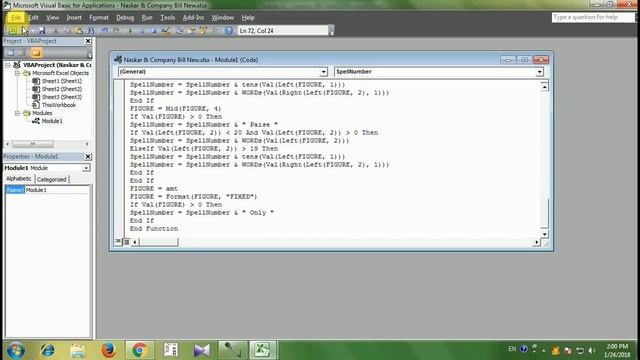Switch to Procedure View at code window bottom
The height and width of the screenshot is (360, 640).
118,242
